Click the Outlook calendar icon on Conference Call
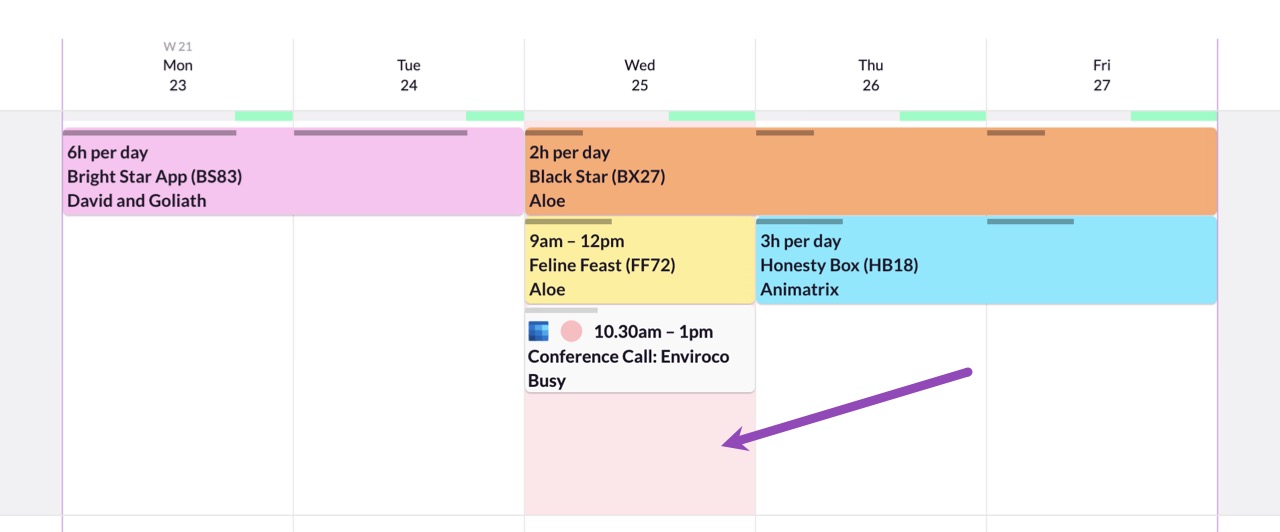The height and width of the screenshot is (532, 1280). pos(539,331)
